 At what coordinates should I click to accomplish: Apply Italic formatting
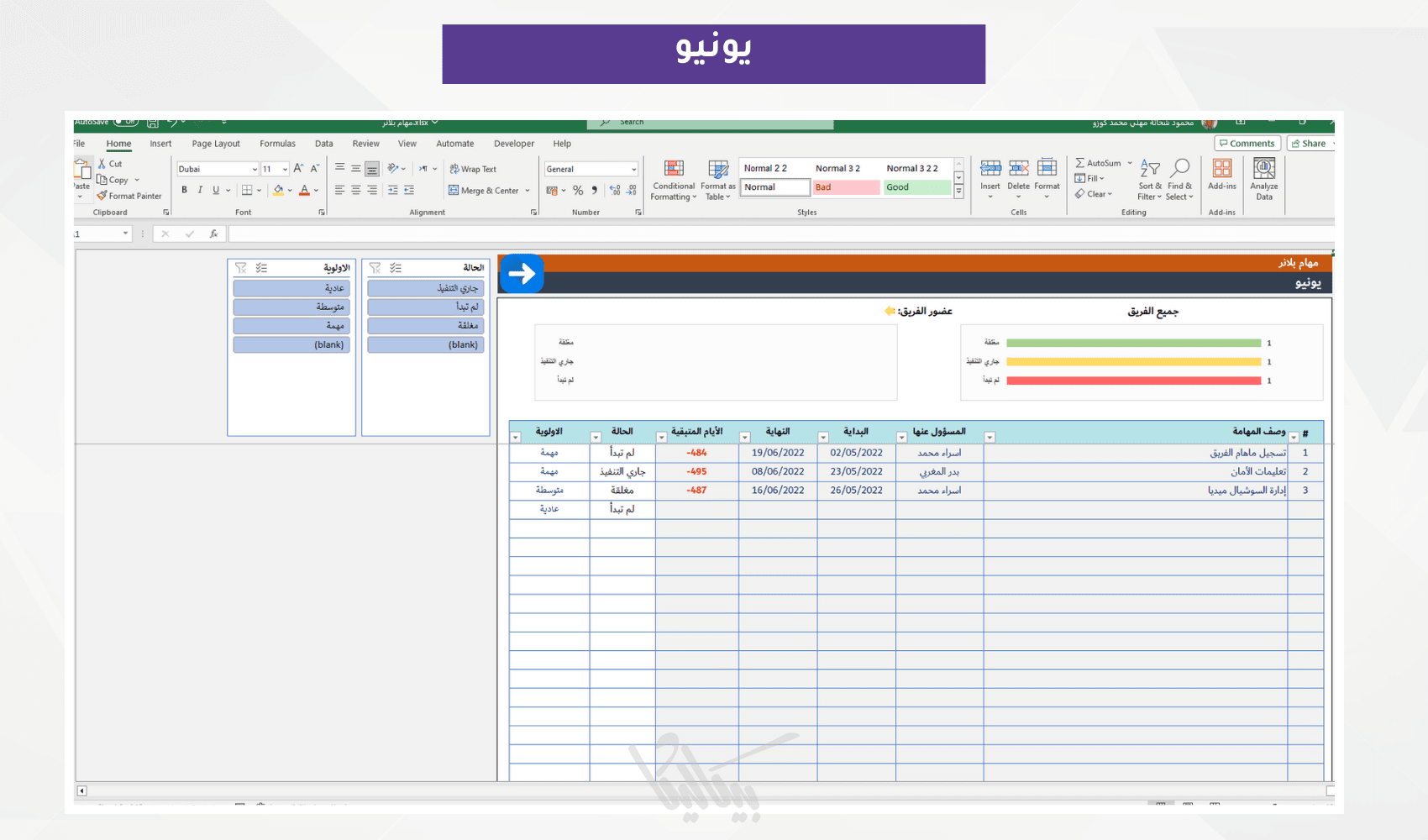200,190
